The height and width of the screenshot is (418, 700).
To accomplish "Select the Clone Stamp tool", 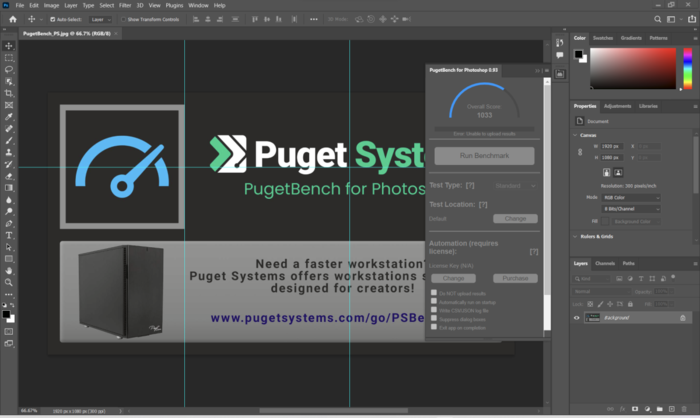I will (8, 152).
